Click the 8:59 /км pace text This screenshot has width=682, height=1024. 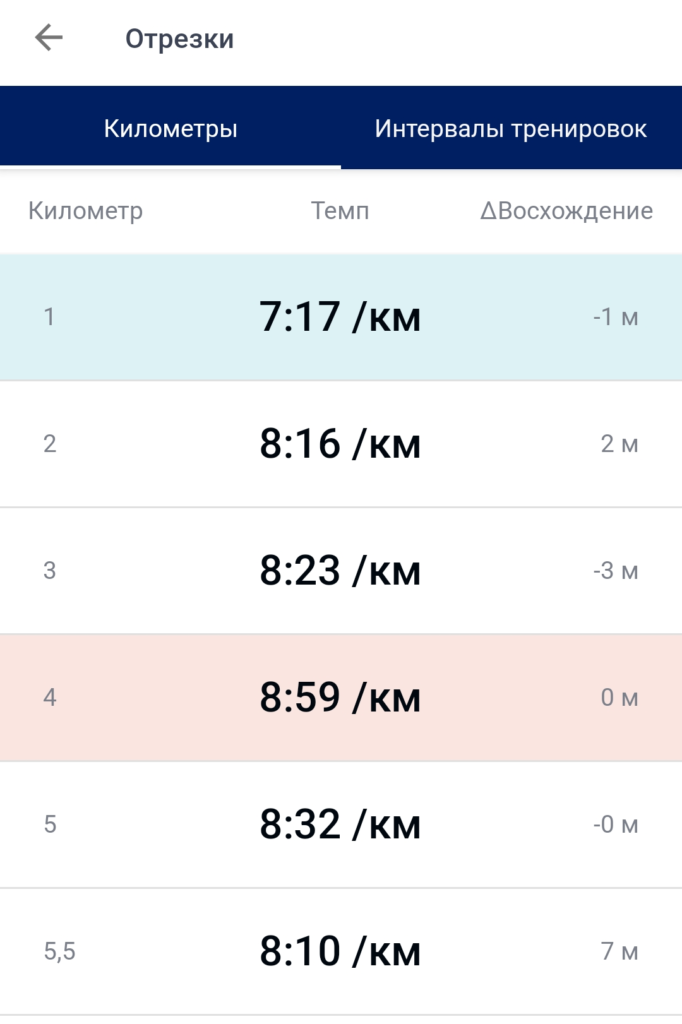340,697
